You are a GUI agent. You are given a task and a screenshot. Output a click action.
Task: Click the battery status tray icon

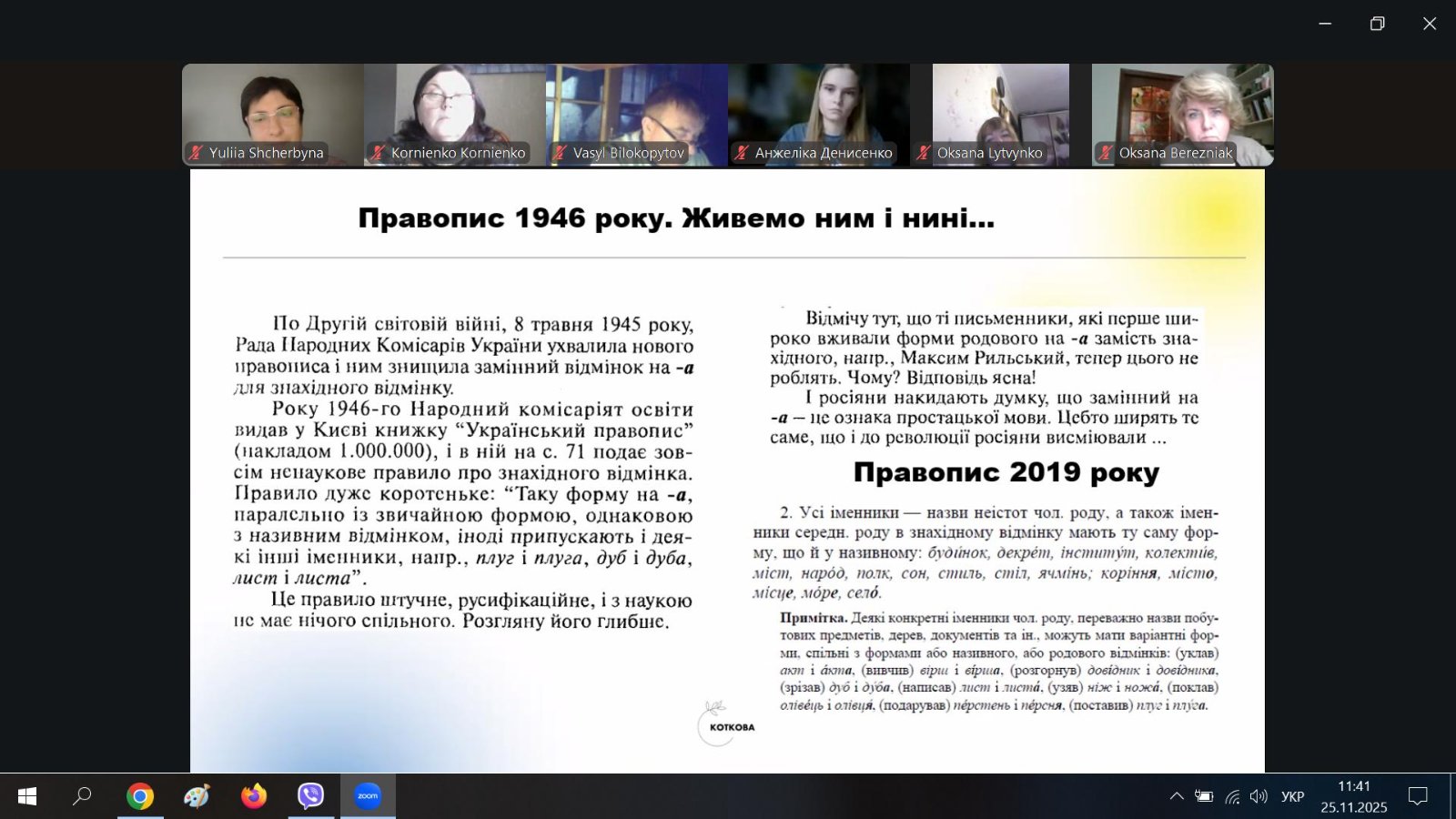1204,797
